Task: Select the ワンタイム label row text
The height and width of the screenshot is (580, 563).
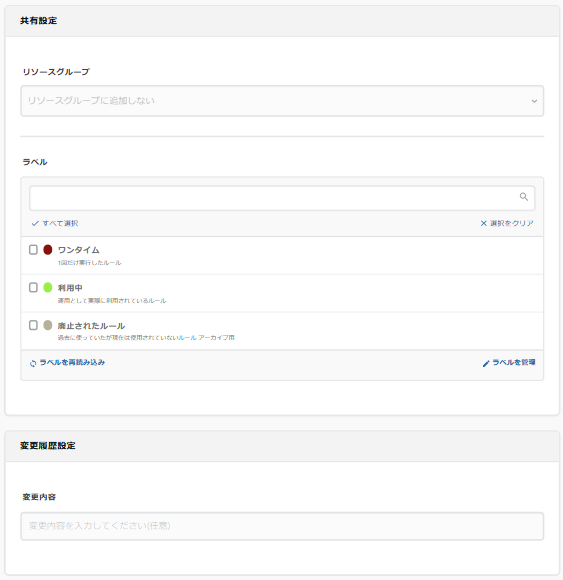Action: pos(78,250)
